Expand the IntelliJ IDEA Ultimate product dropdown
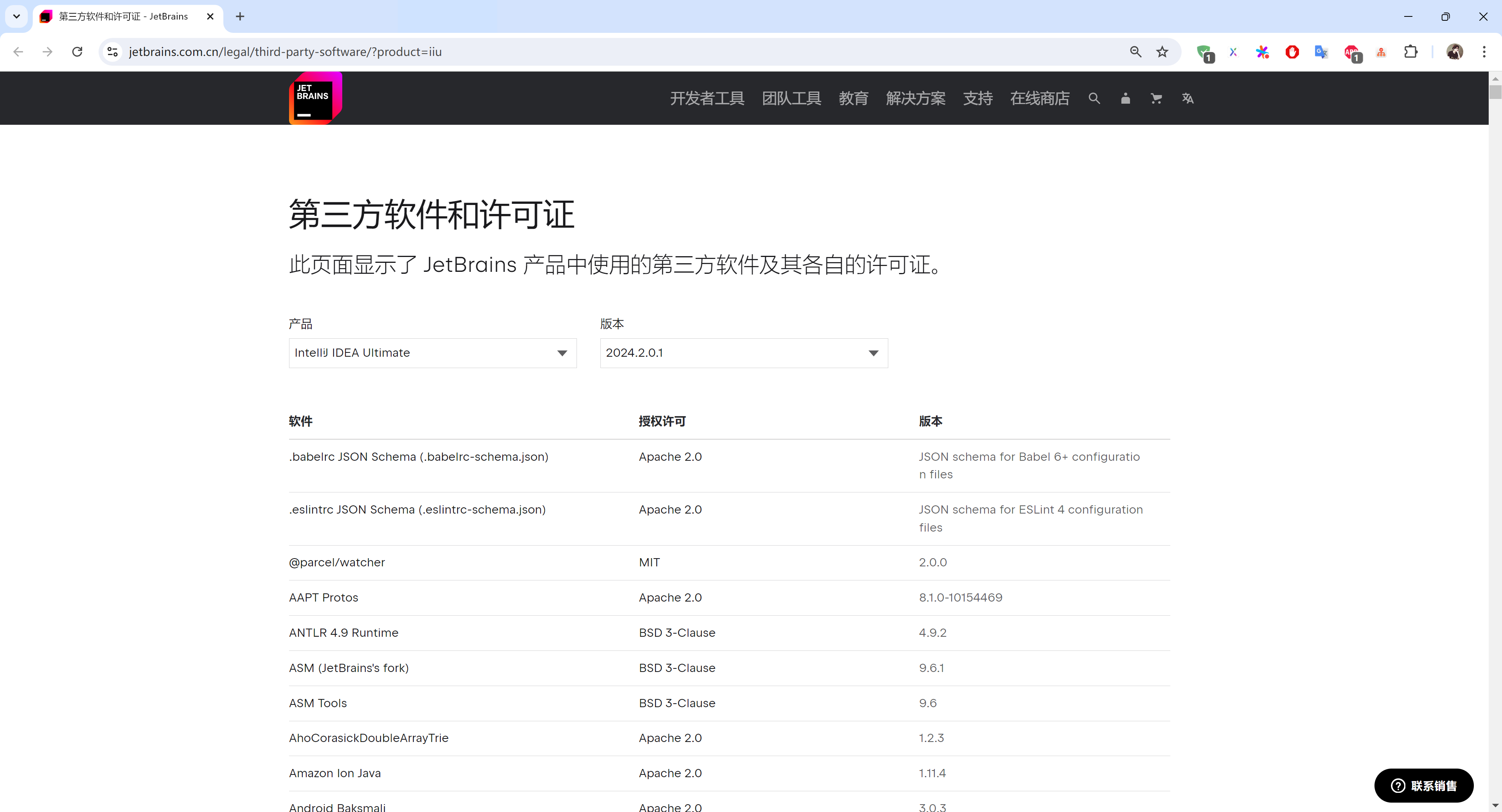Screen dimensions: 1502x812 432,353
